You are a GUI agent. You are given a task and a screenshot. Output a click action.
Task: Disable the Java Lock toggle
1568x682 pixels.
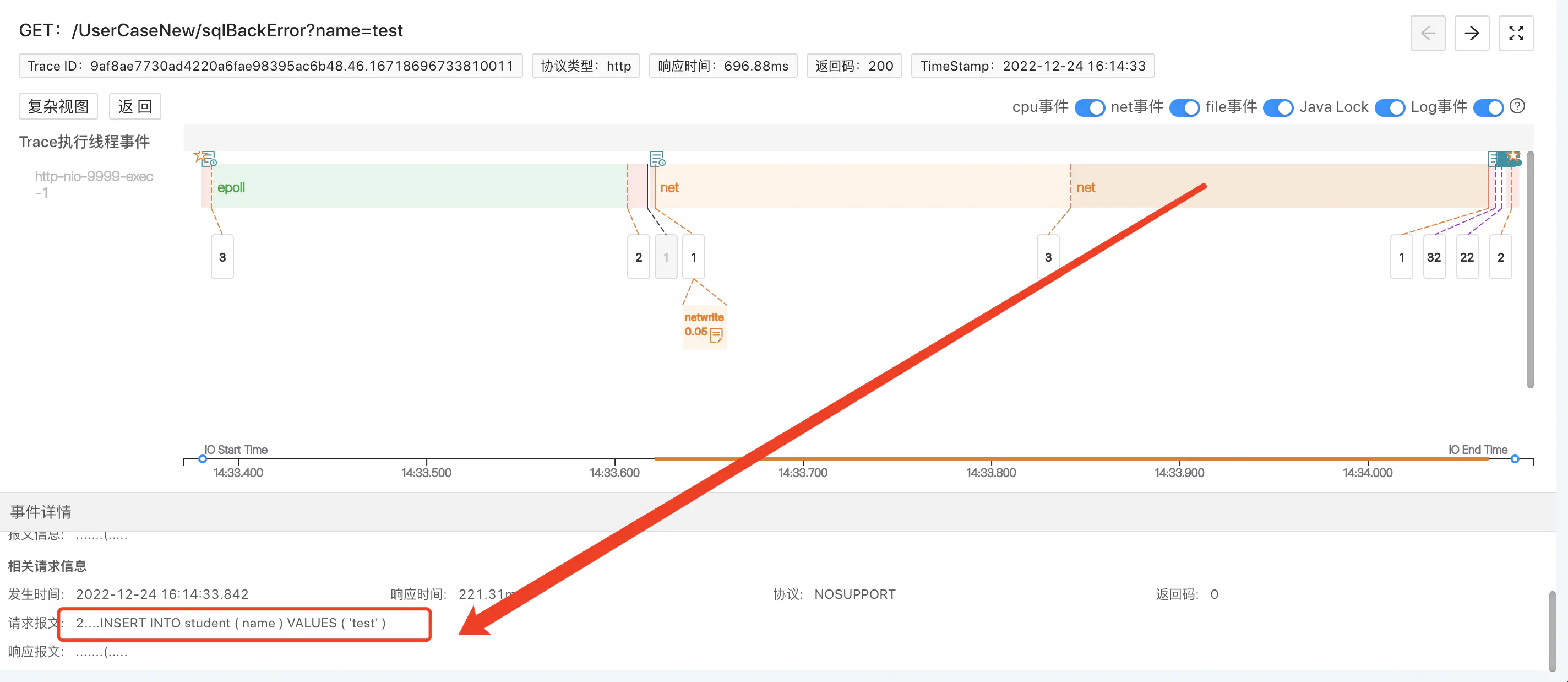point(1389,108)
